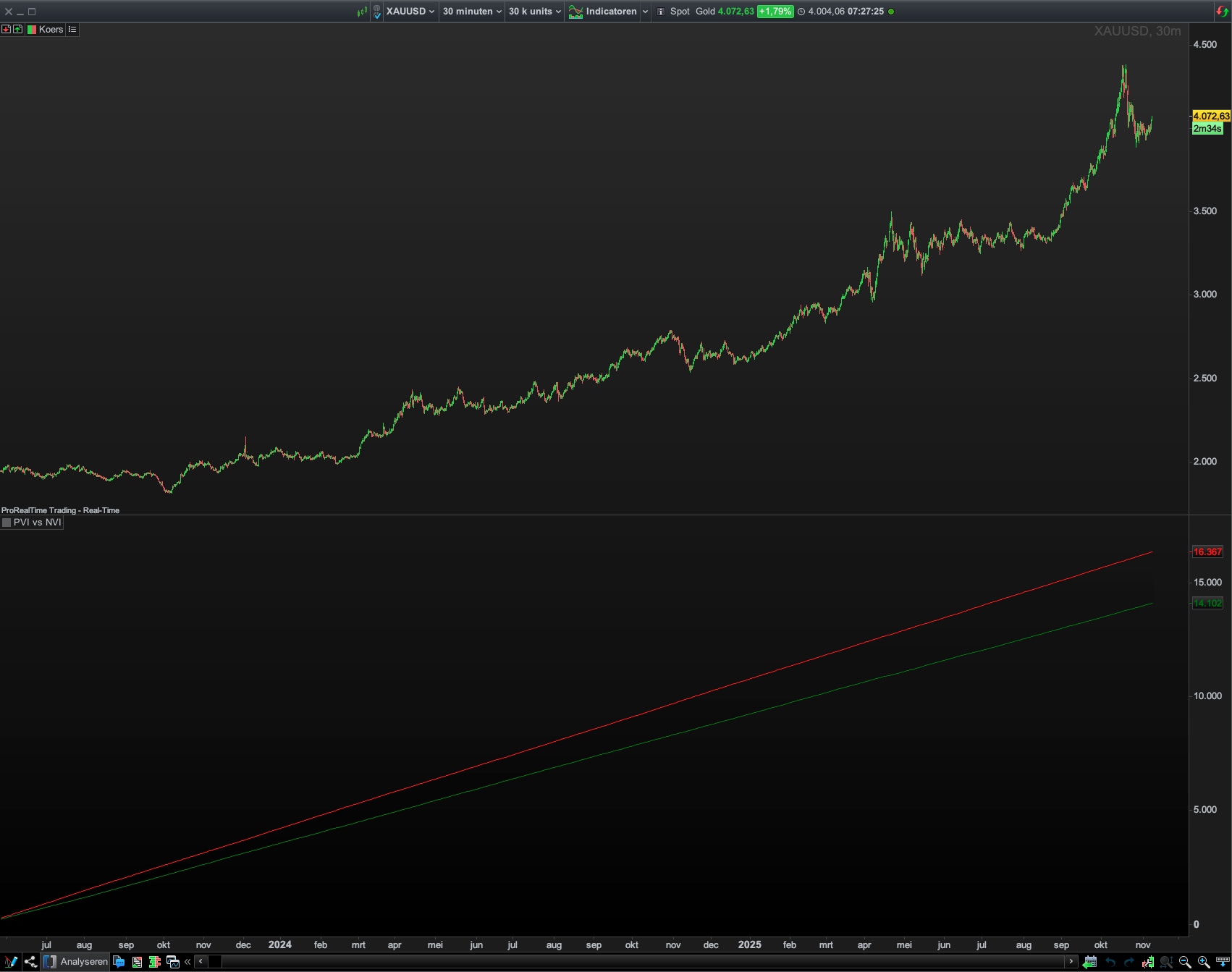Open the Koers price settings label
This screenshot has height=972, width=1232.
click(51, 30)
